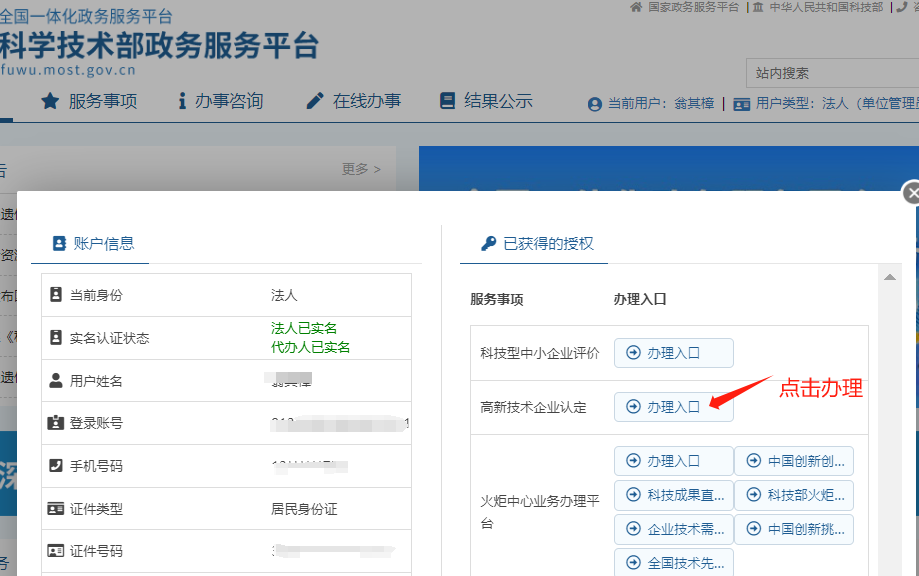Switch to 已获得的授权 tab
The image size is (919, 576).
536,243
